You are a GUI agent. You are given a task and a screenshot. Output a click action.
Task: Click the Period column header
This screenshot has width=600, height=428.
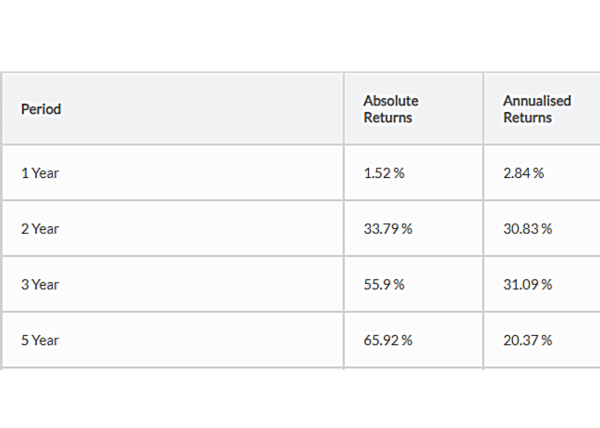[x=41, y=109]
